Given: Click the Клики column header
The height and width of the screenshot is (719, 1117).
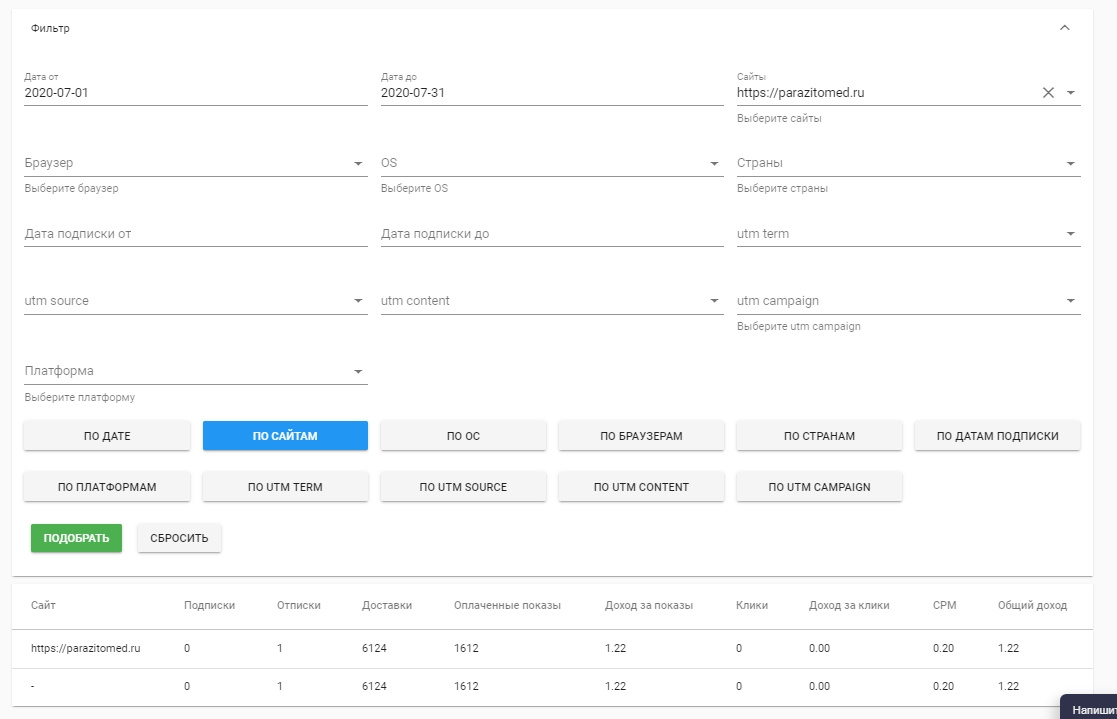Looking at the screenshot, I should click(752, 605).
